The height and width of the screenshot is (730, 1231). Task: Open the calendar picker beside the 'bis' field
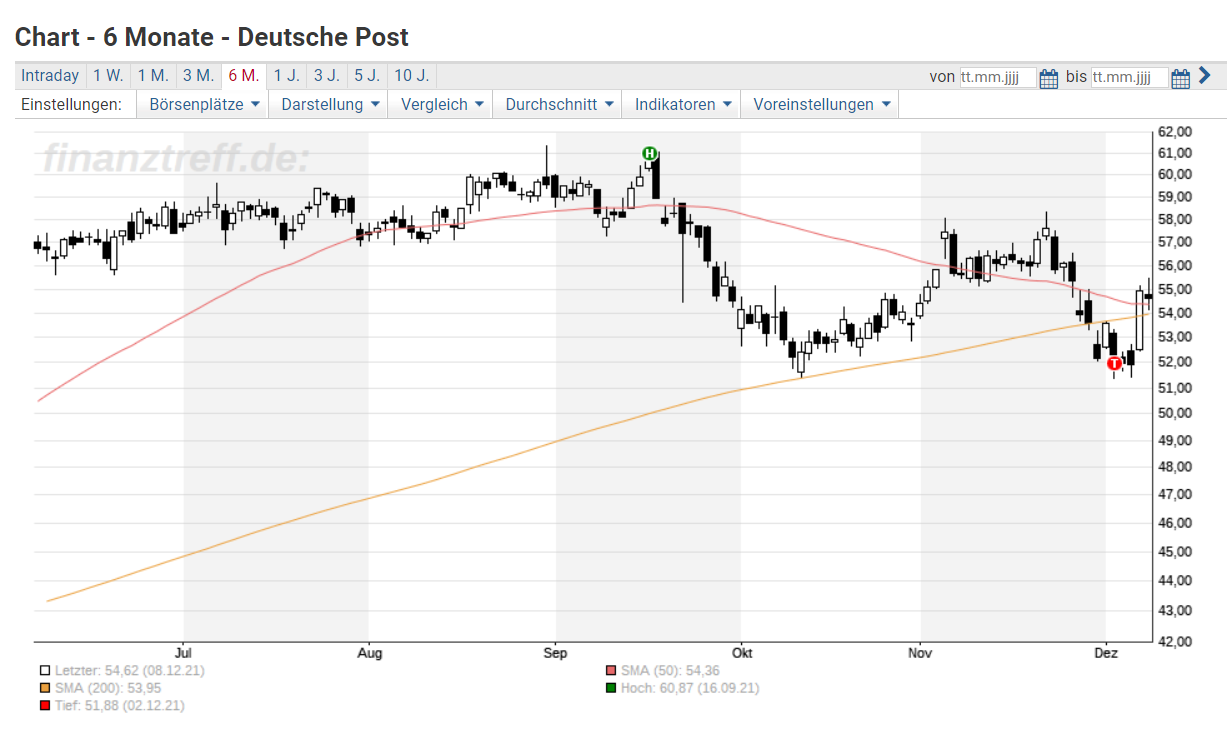(x=1180, y=77)
